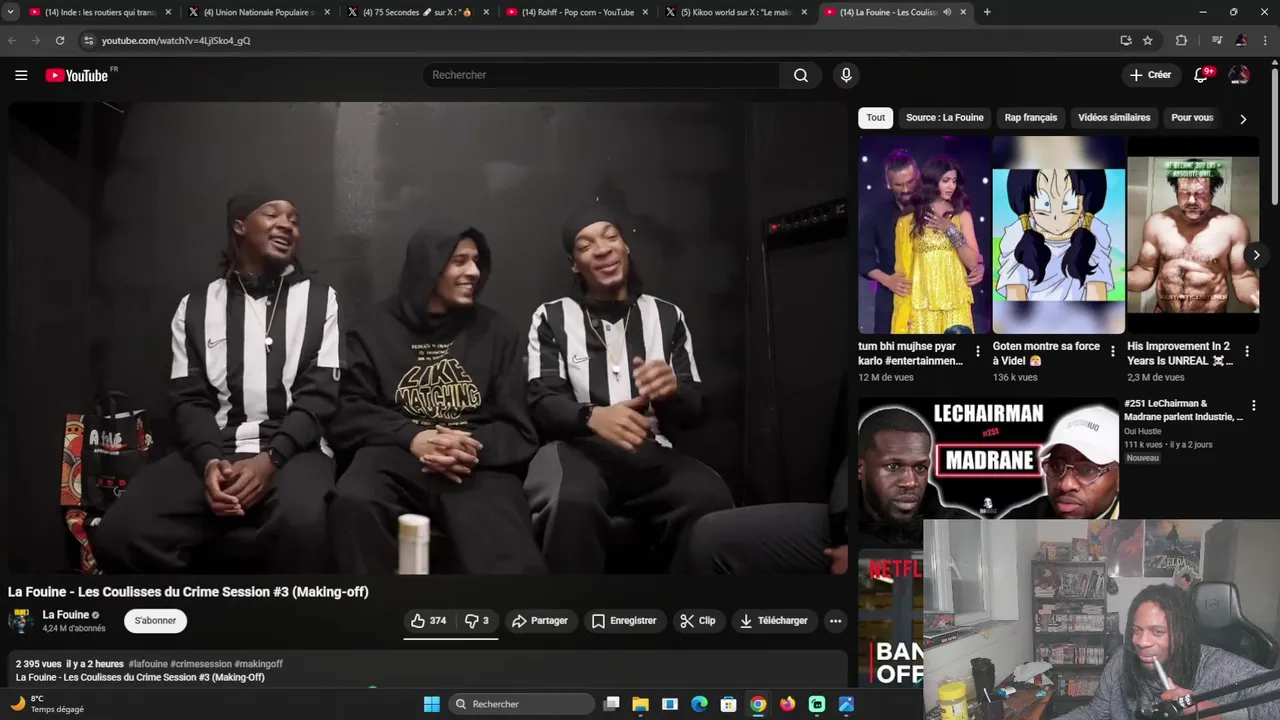Bookmark this page with star icon
Viewport: 1280px width, 720px height.
click(1147, 40)
